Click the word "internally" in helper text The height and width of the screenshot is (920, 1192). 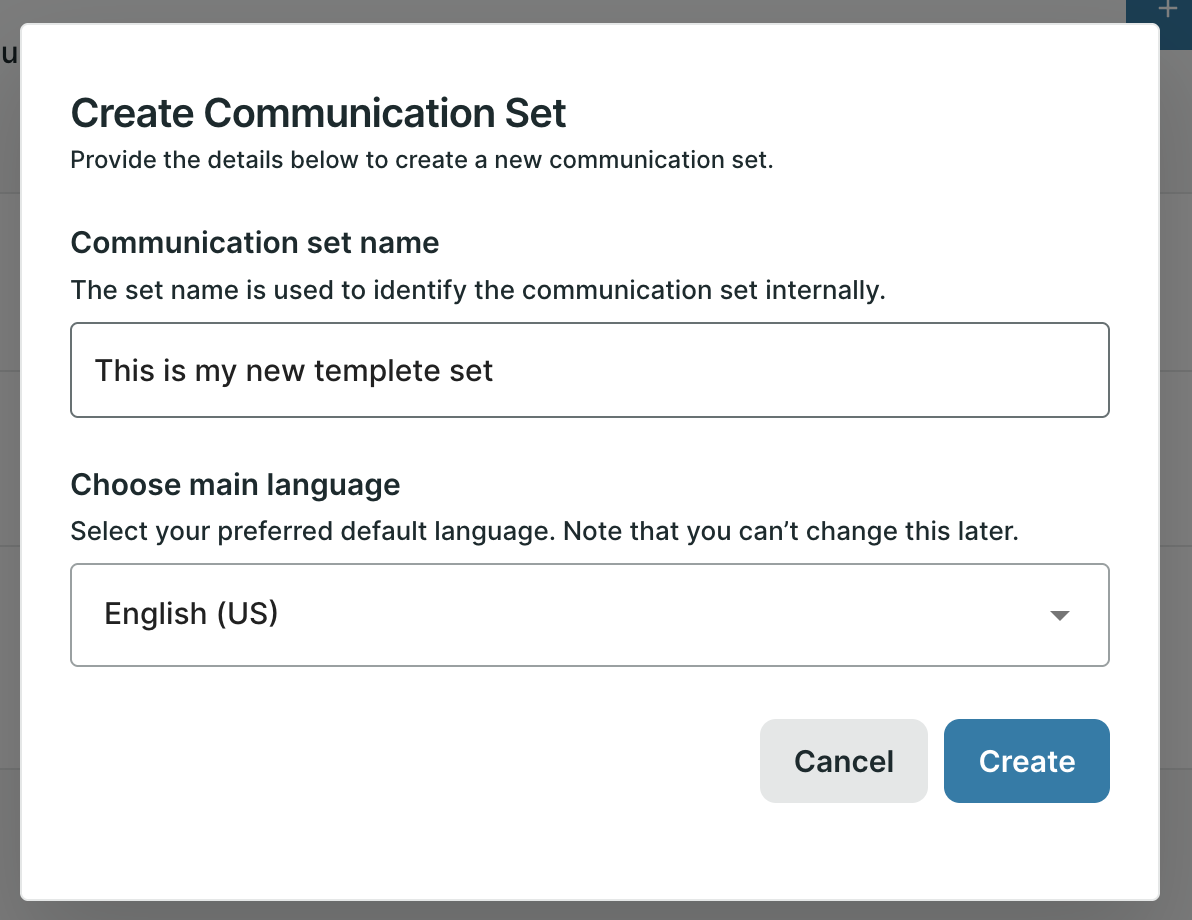point(836,291)
